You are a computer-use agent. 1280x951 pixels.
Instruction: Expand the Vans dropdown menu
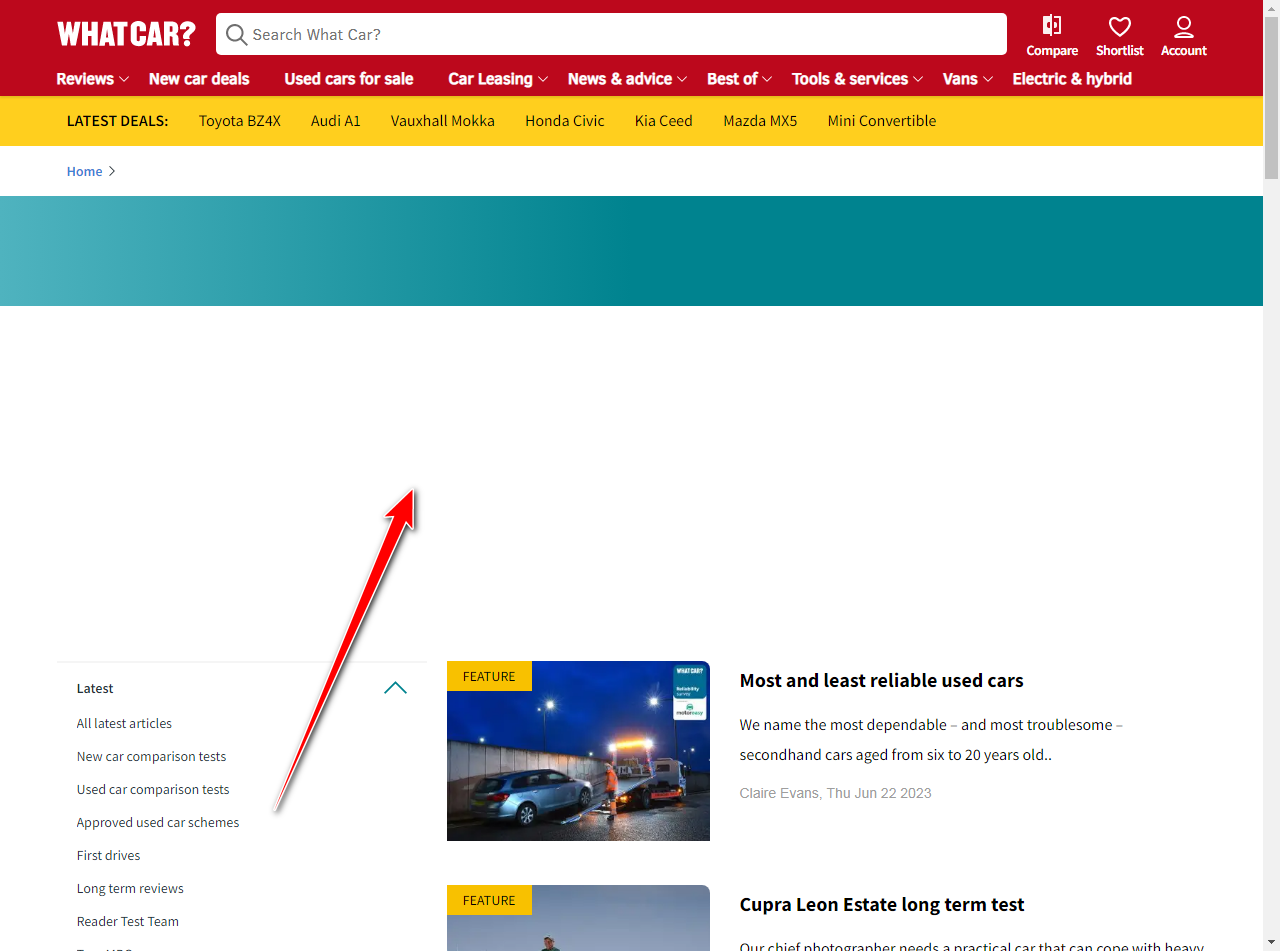click(x=960, y=79)
